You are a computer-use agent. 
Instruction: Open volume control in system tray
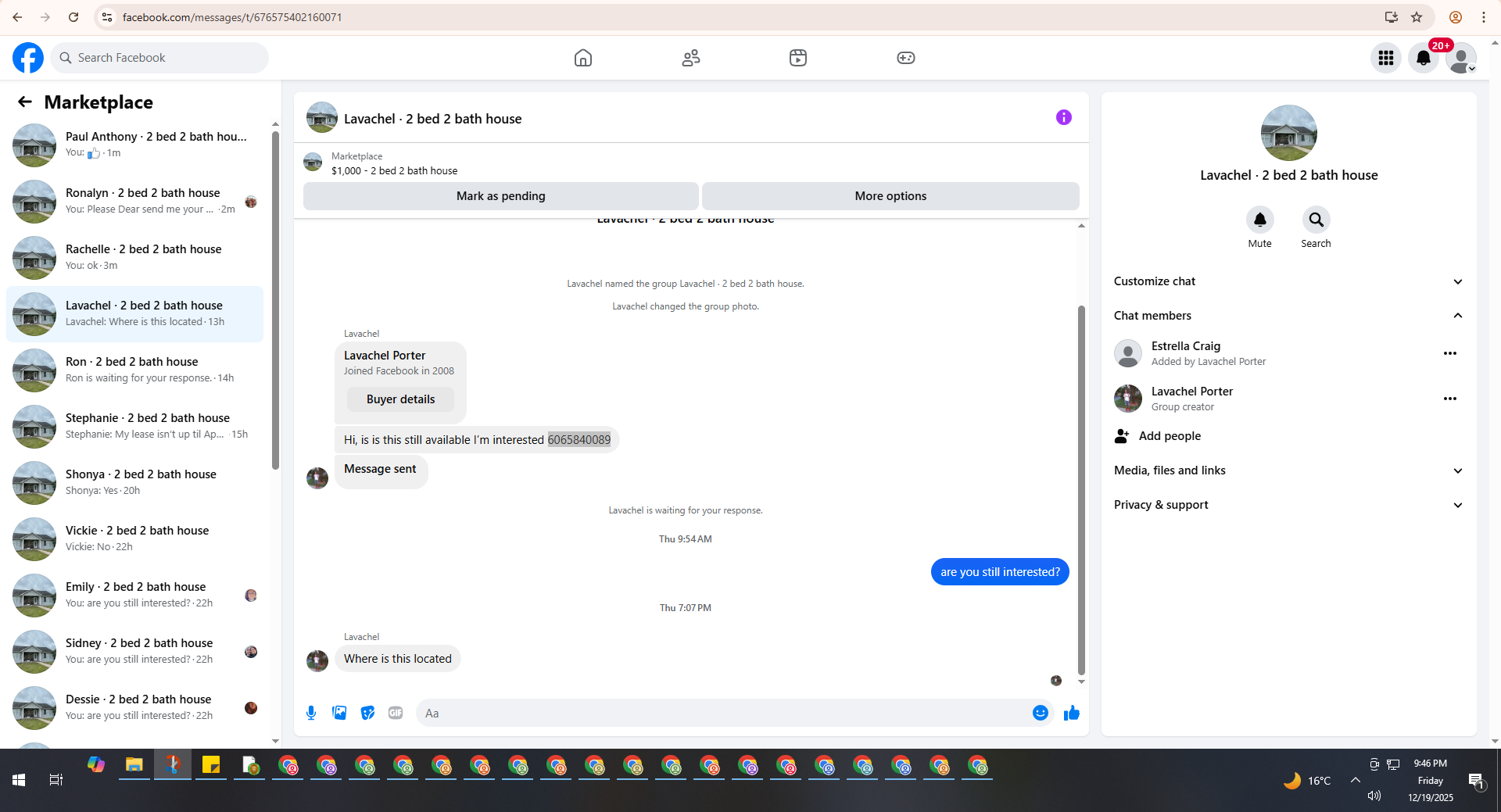point(1374,796)
